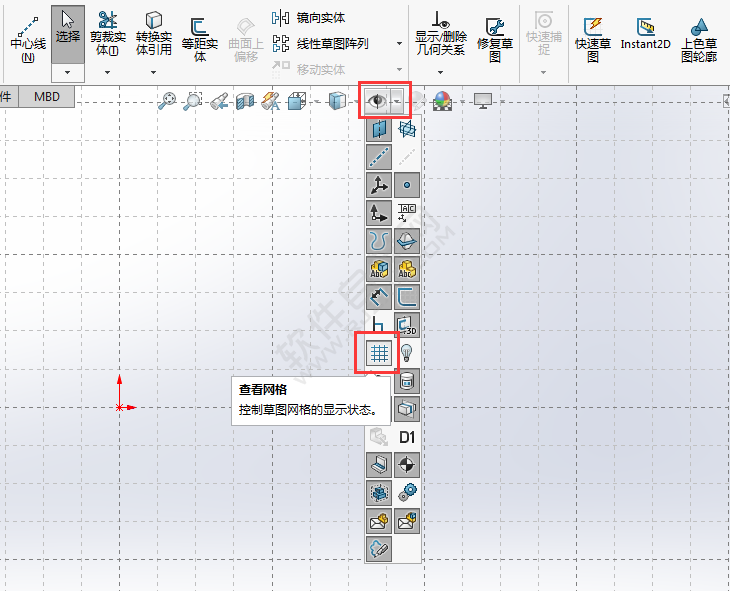This screenshot has width=730, height=591.
Task: Click View Orientation cube icon
Action: [296, 101]
